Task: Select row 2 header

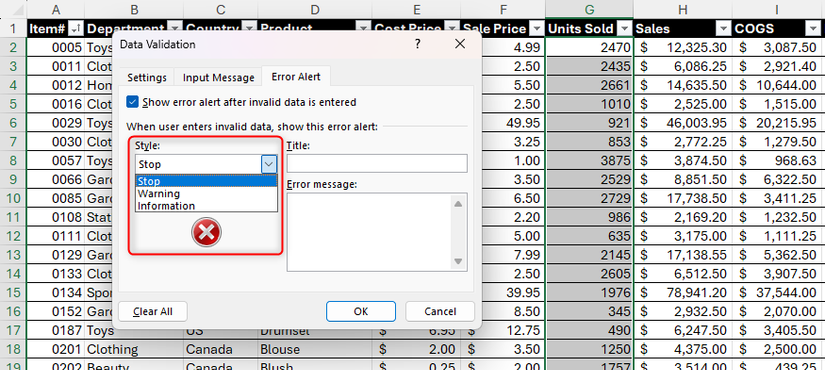Action: coord(13,48)
